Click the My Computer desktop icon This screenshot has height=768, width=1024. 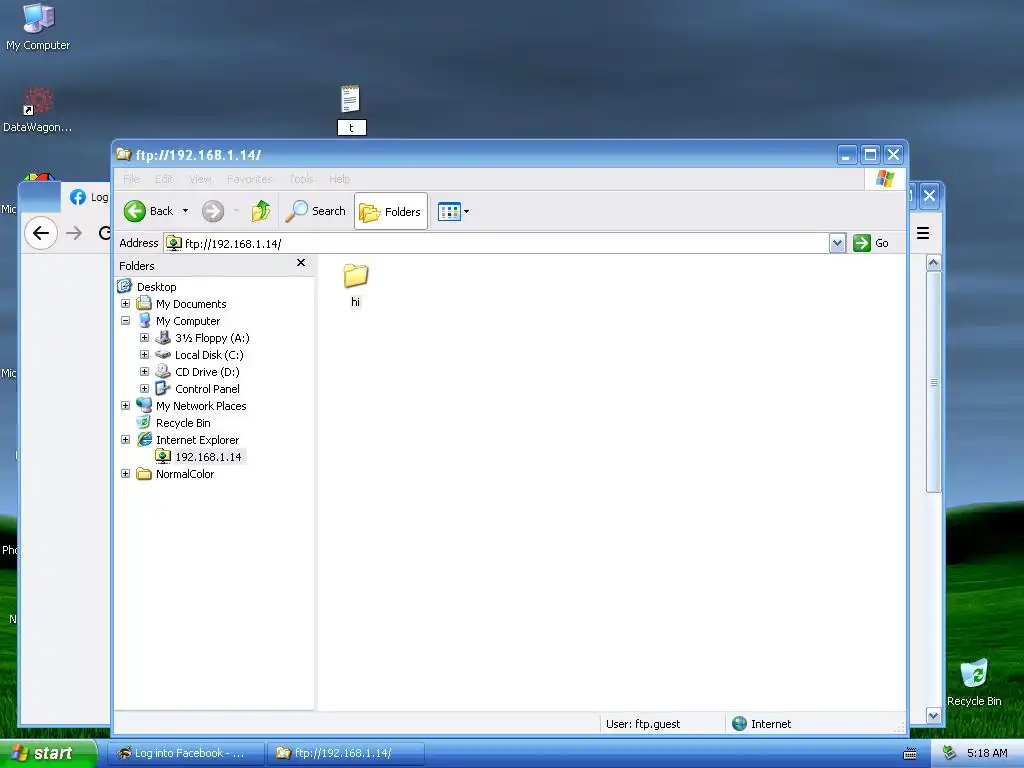[x=38, y=27]
